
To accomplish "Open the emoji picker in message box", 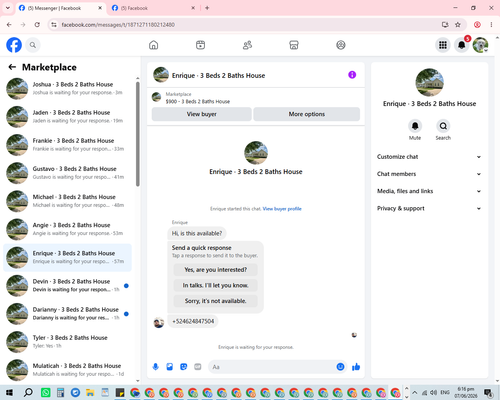I will [340, 367].
